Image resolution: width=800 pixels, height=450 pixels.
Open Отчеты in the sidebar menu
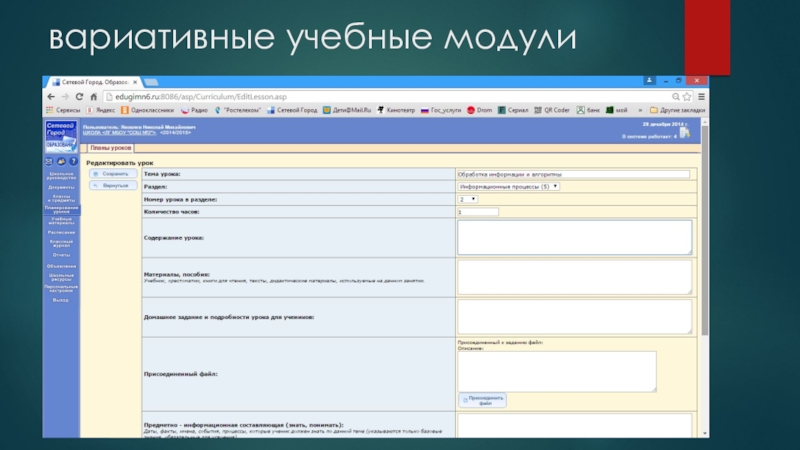[x=61, y=255]
